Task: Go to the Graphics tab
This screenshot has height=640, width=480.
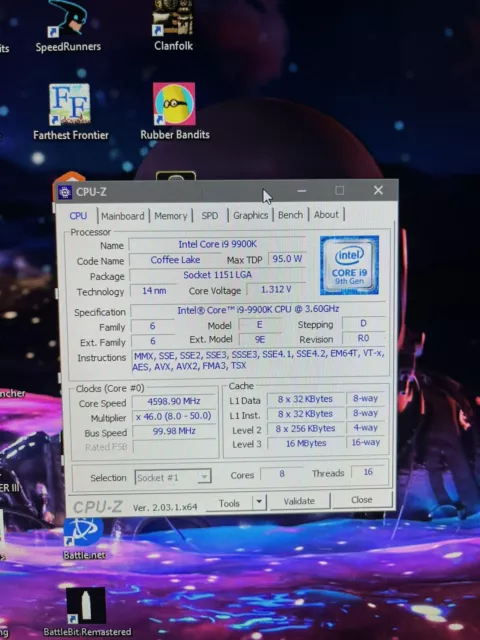Action: coord(250,215)
